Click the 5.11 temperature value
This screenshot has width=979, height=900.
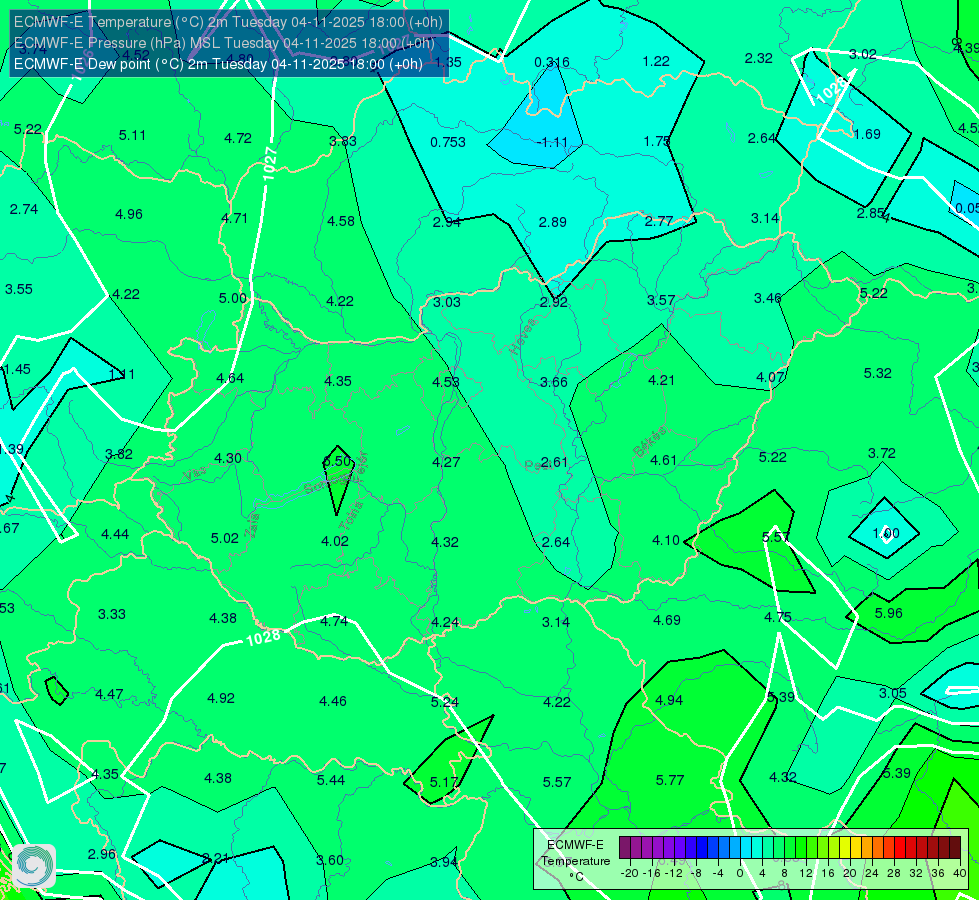(132, 136)
